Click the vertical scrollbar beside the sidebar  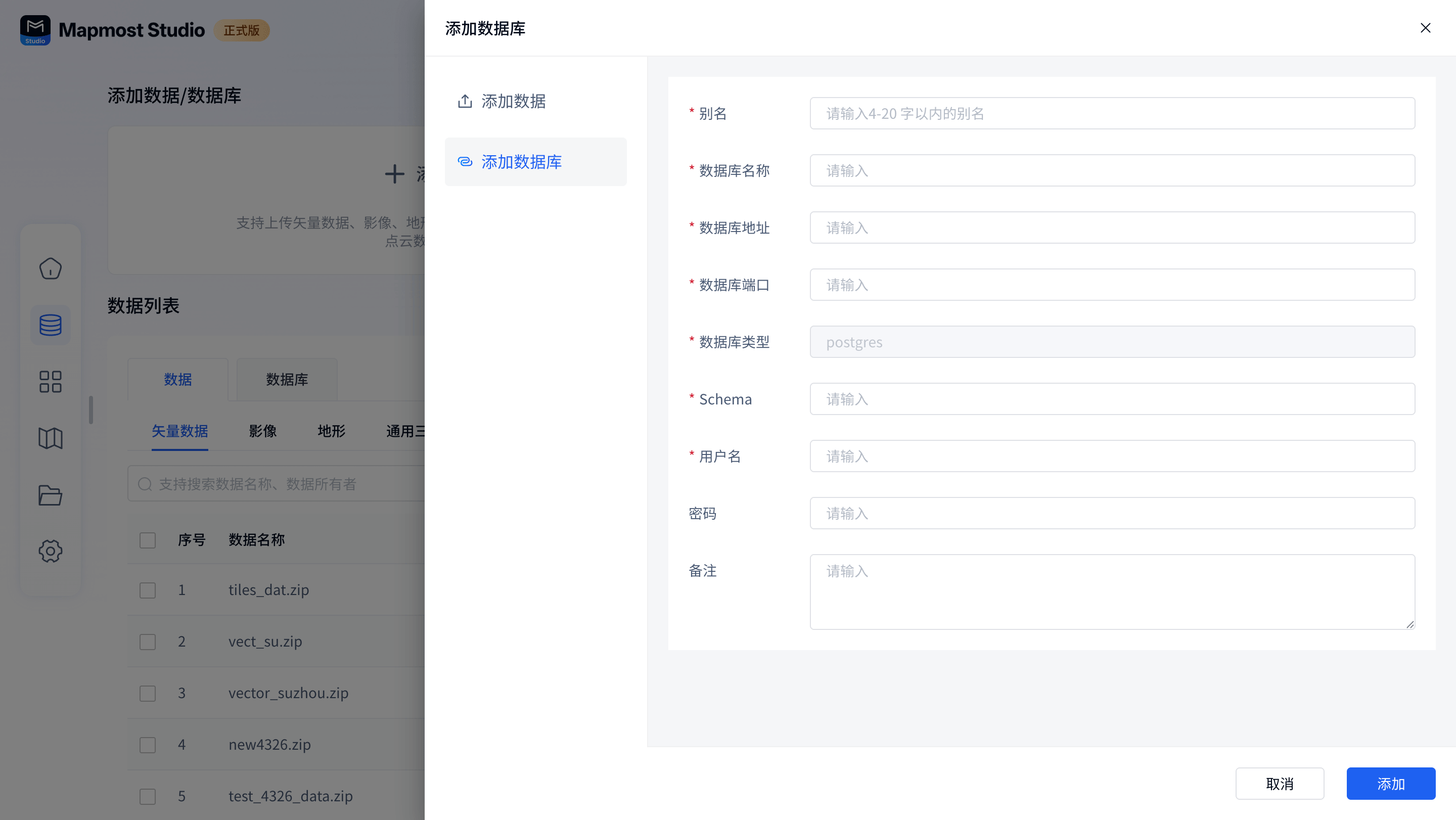click(90, 409)
